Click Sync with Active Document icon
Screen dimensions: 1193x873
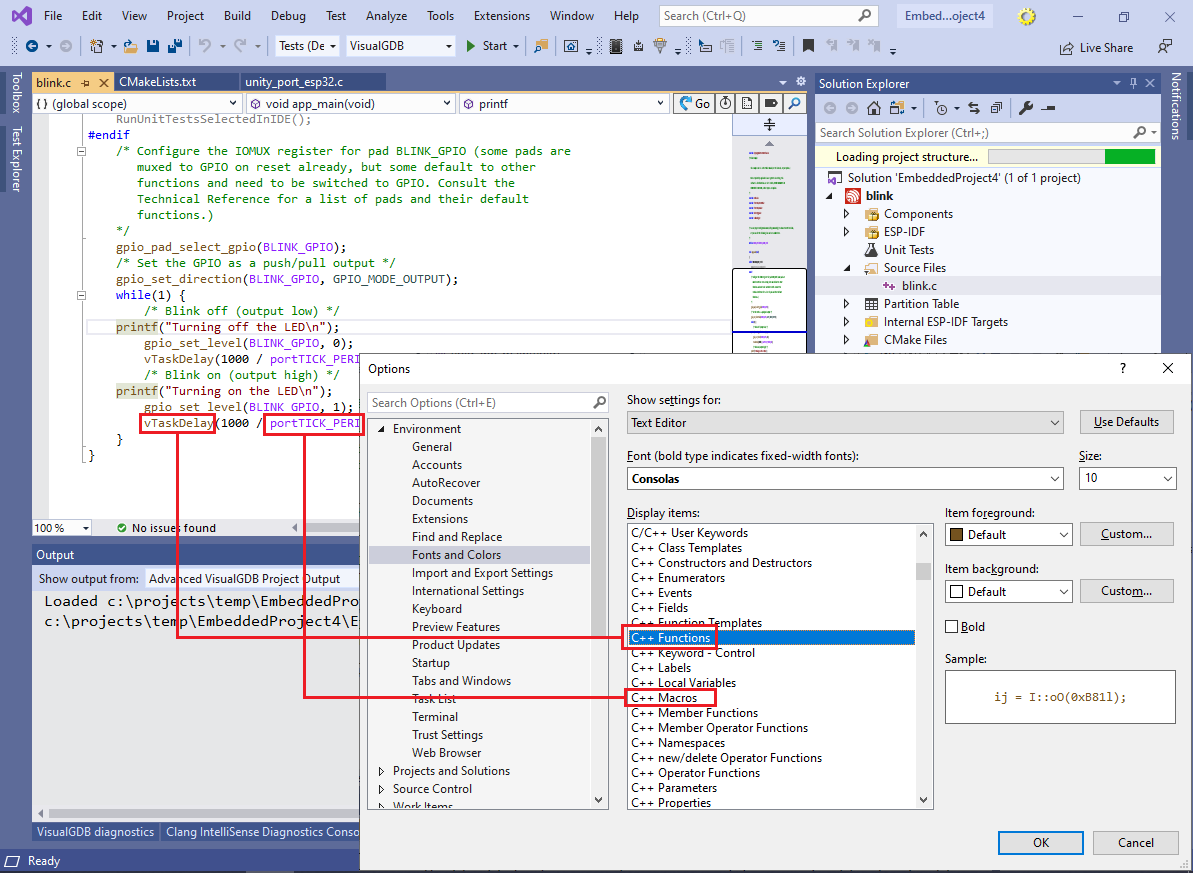coord(973,108)
